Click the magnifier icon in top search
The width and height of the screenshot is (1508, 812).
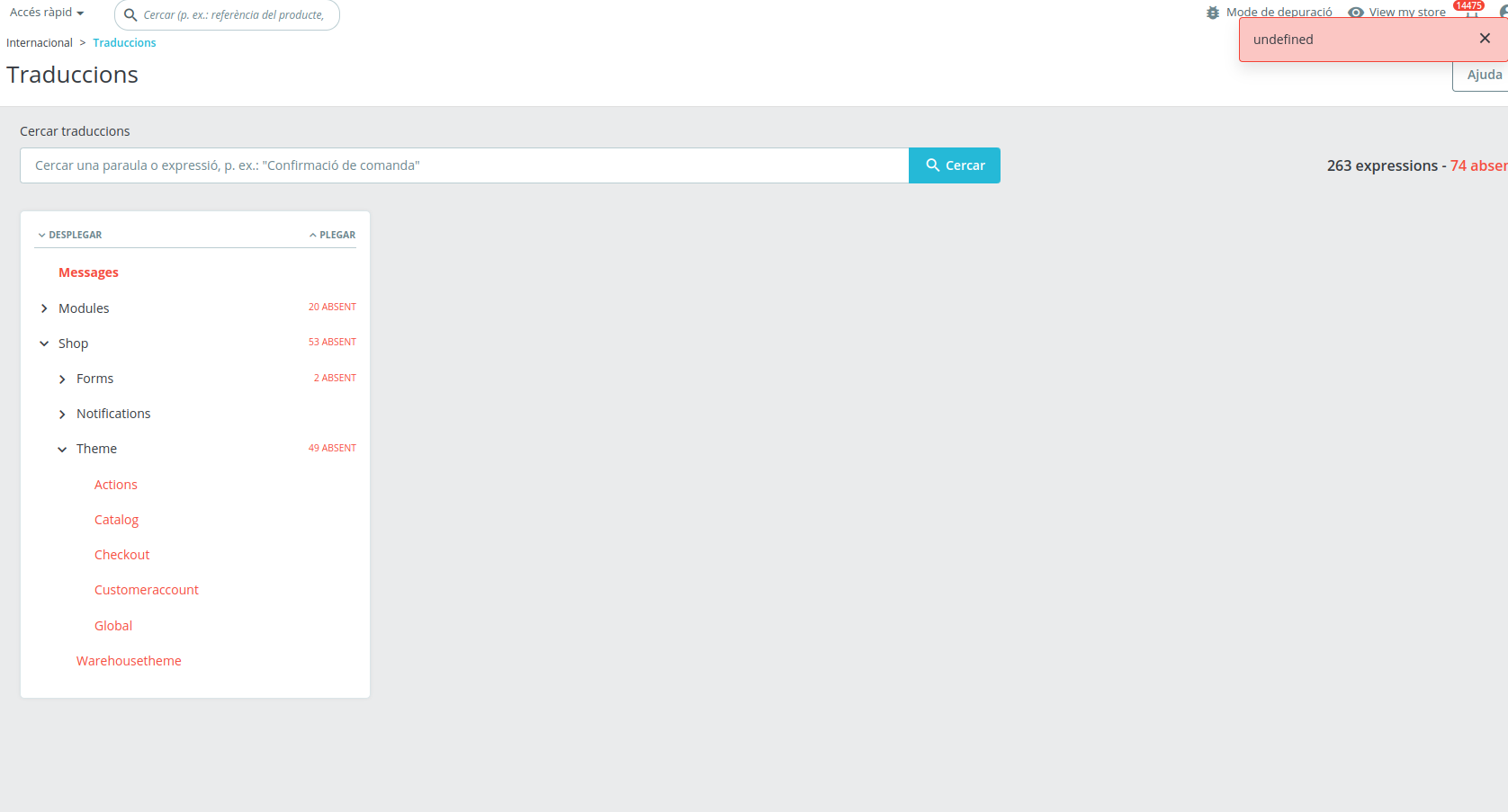(x=130, y=15)
